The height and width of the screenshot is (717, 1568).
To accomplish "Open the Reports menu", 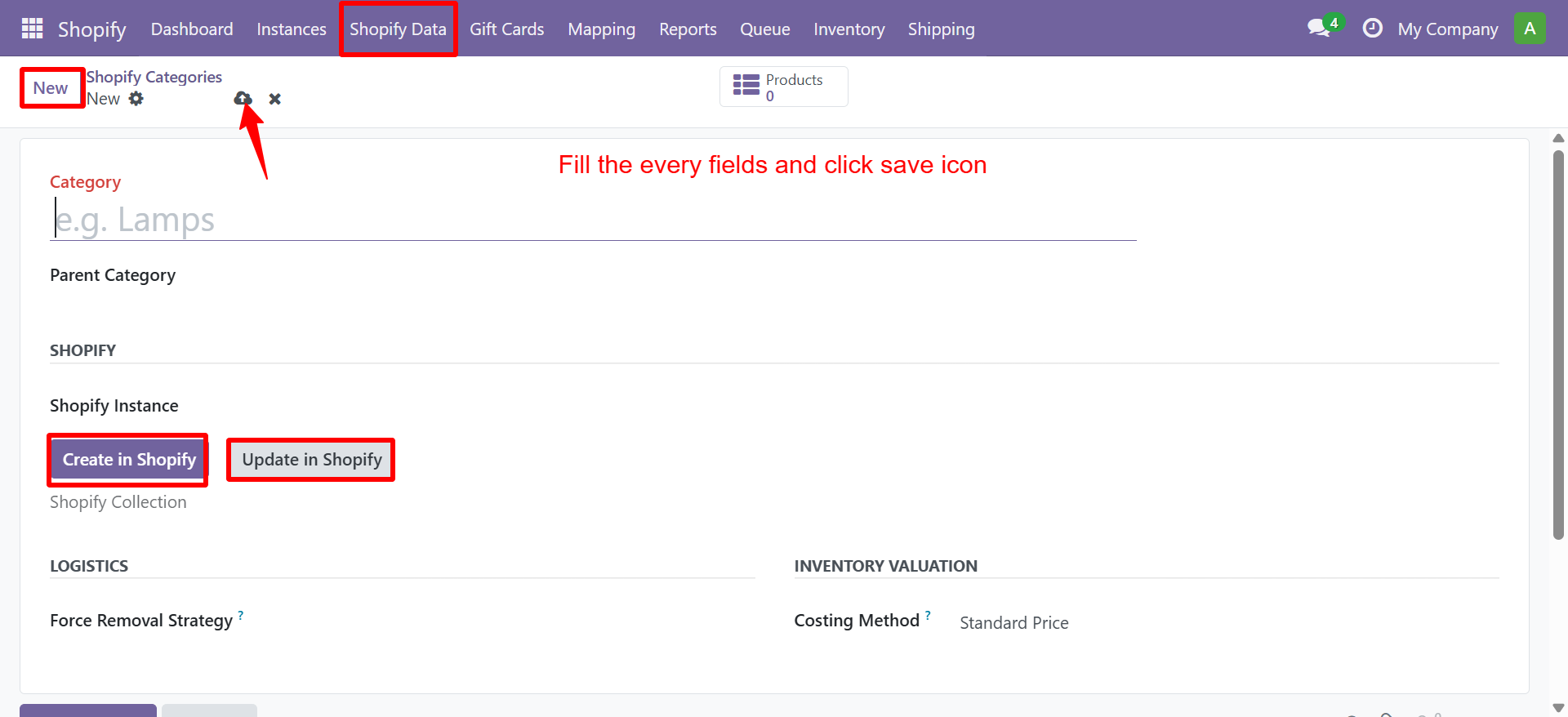I will [687, 29].
